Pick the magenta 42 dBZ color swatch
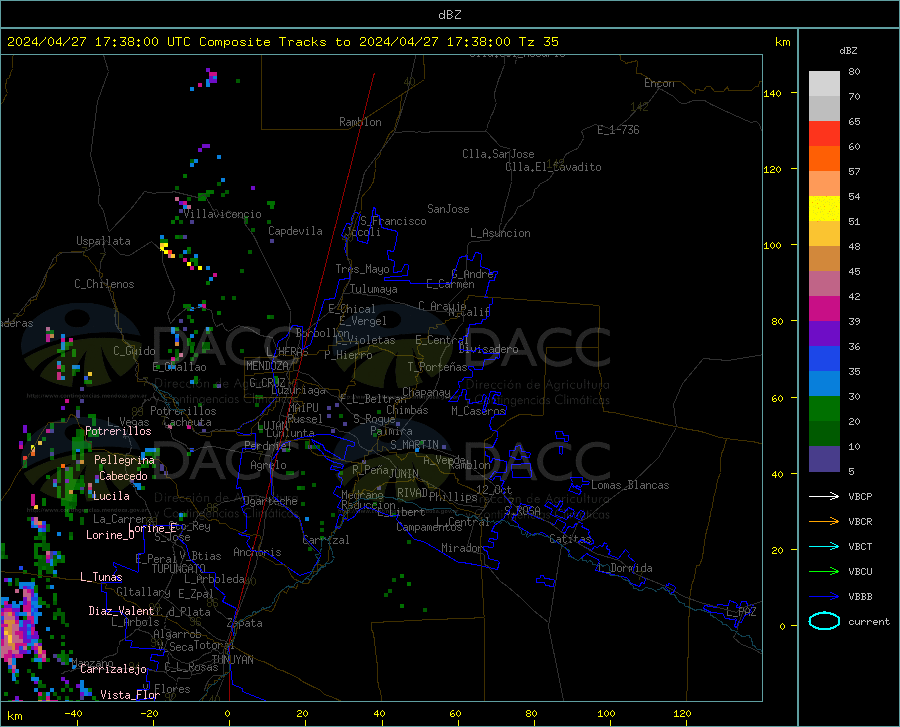 pyautogui.click(x=824, y=308)
